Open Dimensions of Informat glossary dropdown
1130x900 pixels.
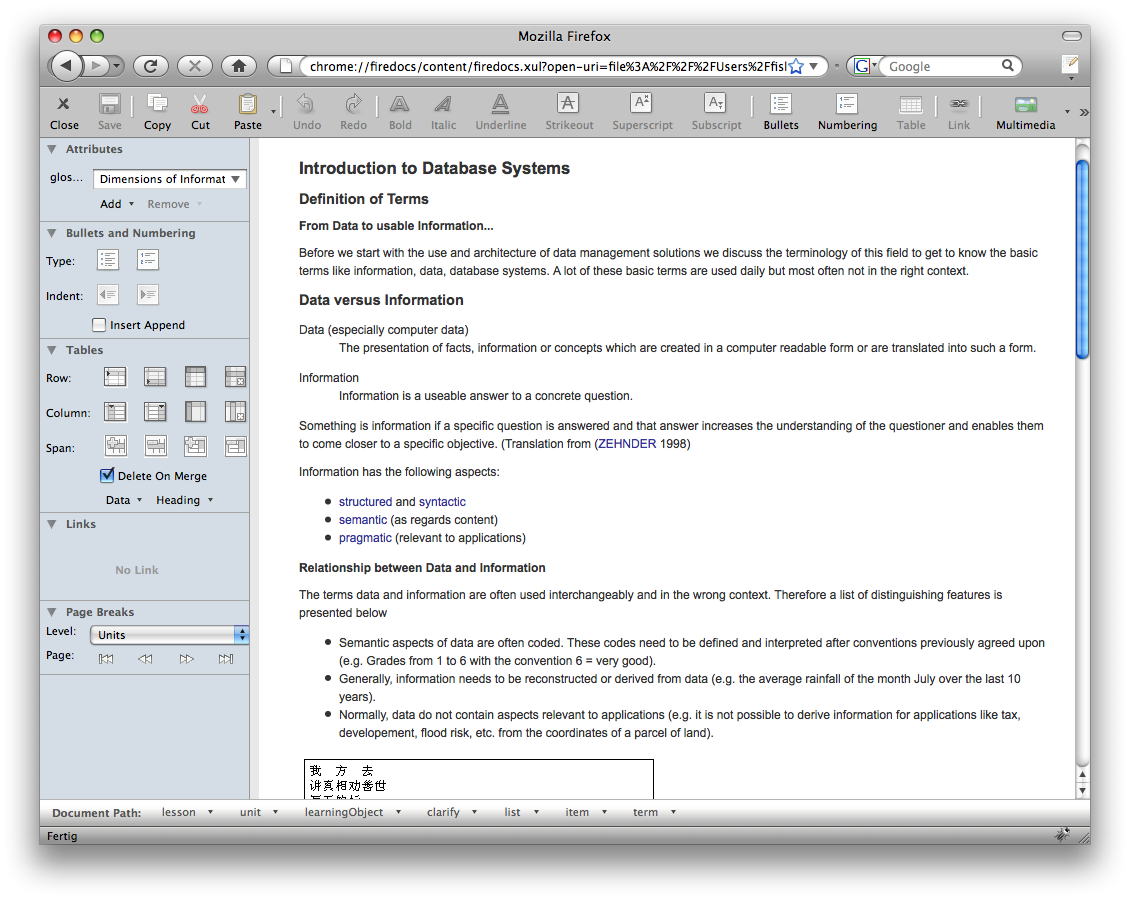[170, 179]
